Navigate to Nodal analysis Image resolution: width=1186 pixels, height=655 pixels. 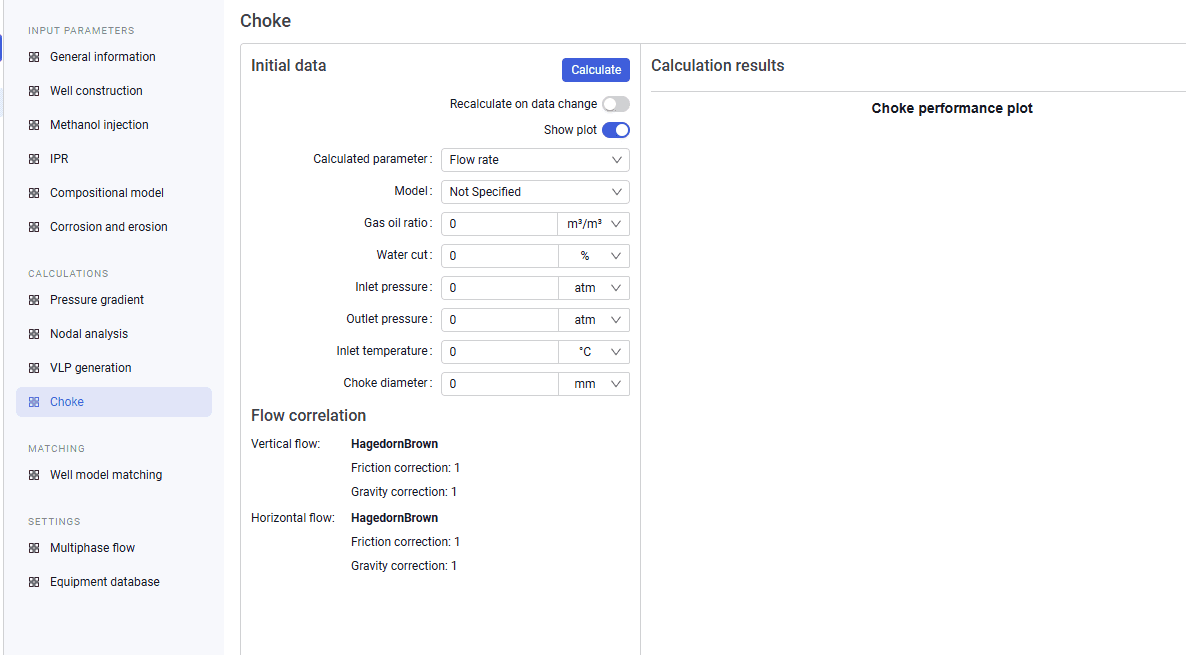pyautogui.click(x=89, y=334)
